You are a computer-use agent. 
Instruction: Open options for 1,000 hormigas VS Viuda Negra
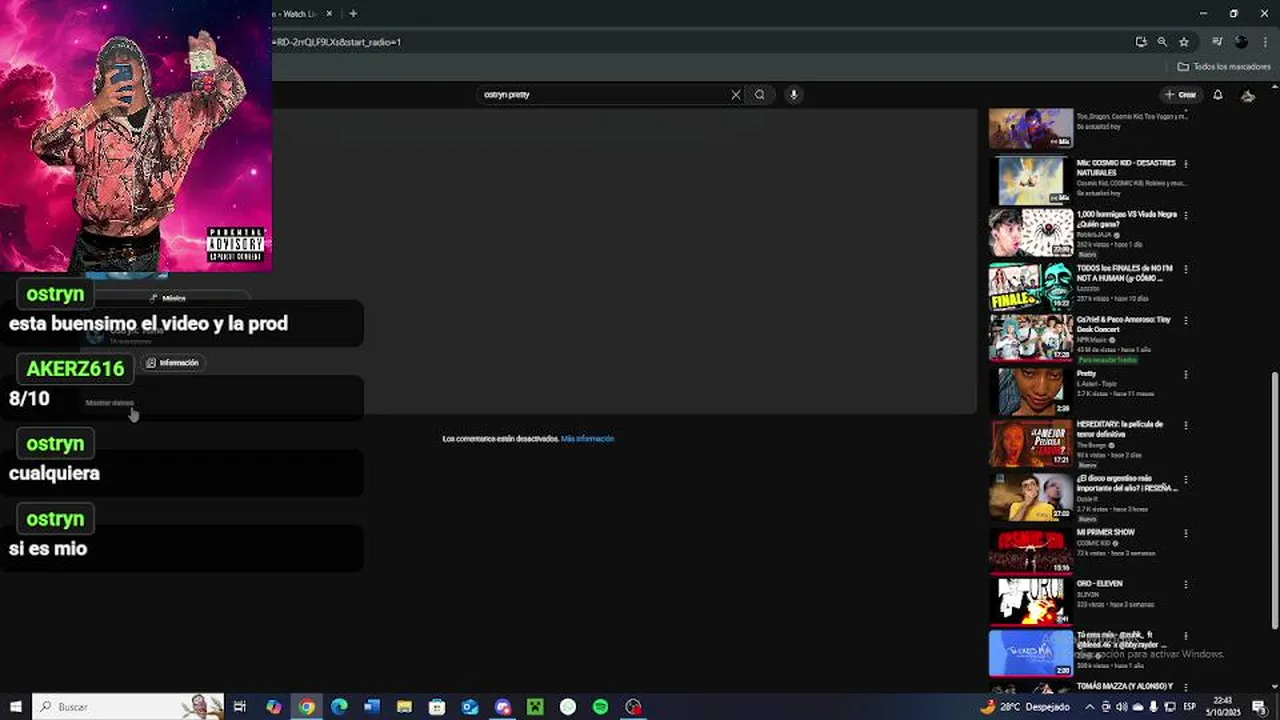(1186, 216)
